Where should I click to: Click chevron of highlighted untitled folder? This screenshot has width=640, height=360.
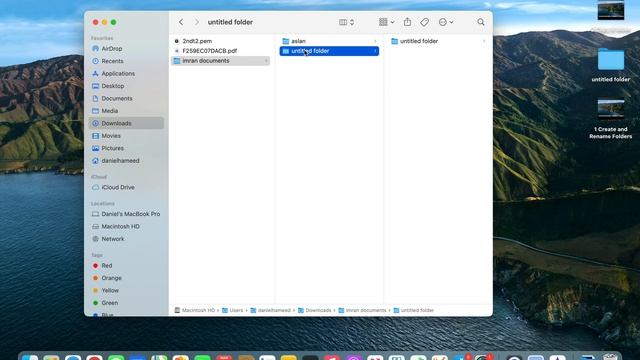click(x=375, y=51)
